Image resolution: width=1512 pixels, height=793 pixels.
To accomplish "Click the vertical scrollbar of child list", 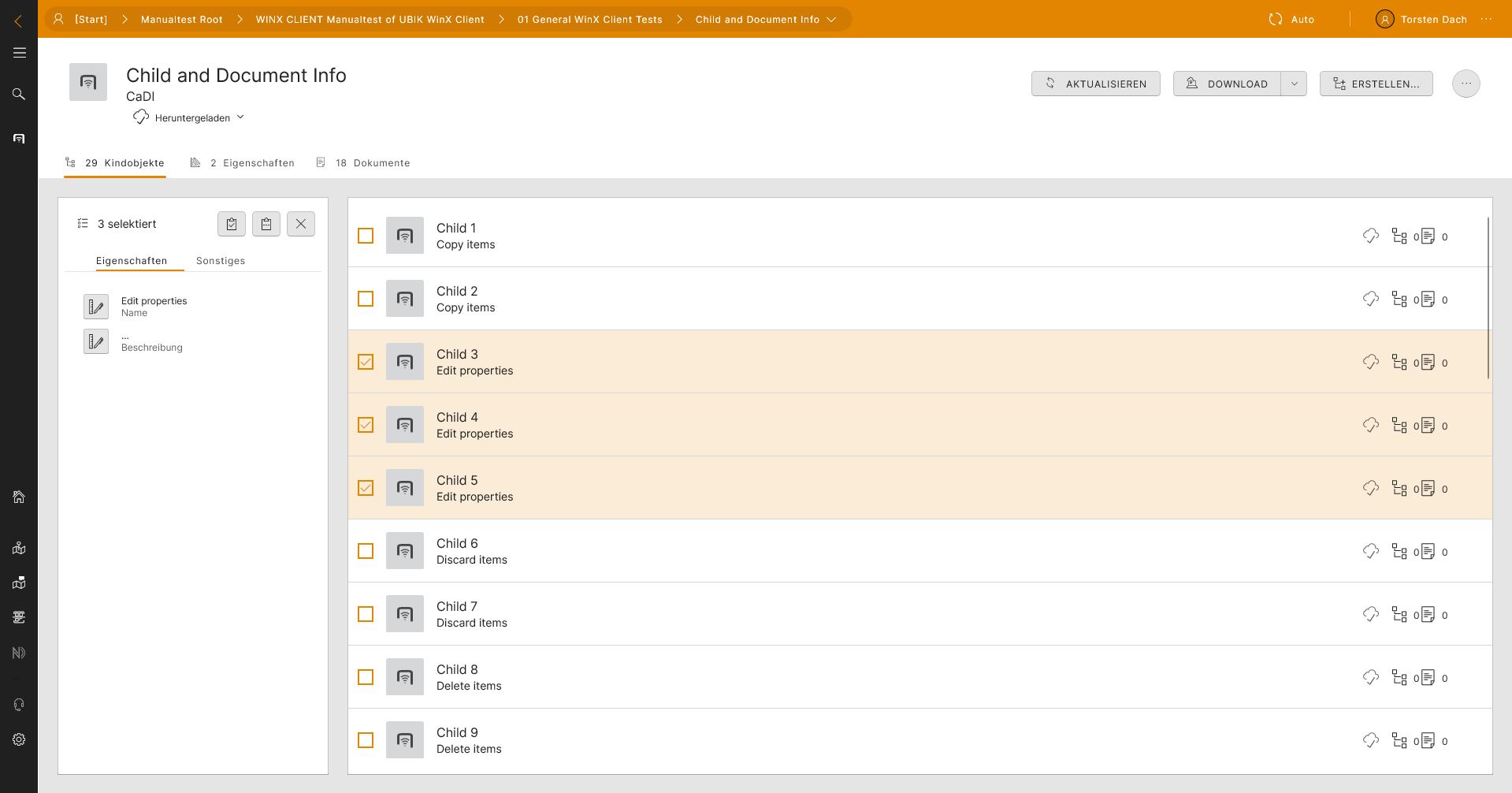I will pos(1488,298).
